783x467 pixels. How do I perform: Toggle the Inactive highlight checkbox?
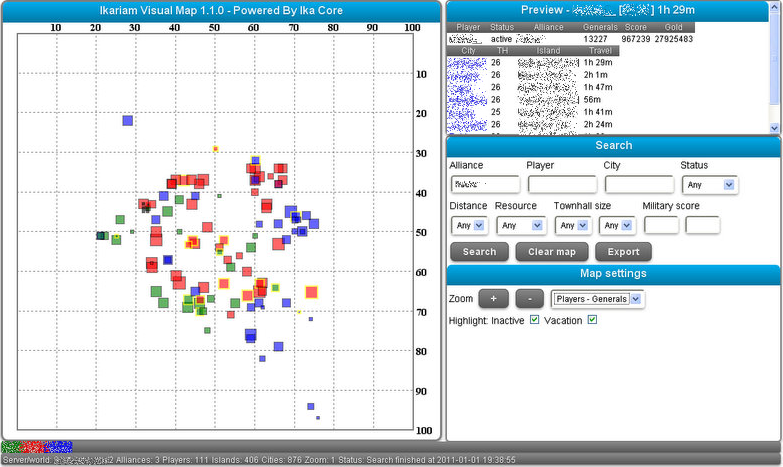534,320
